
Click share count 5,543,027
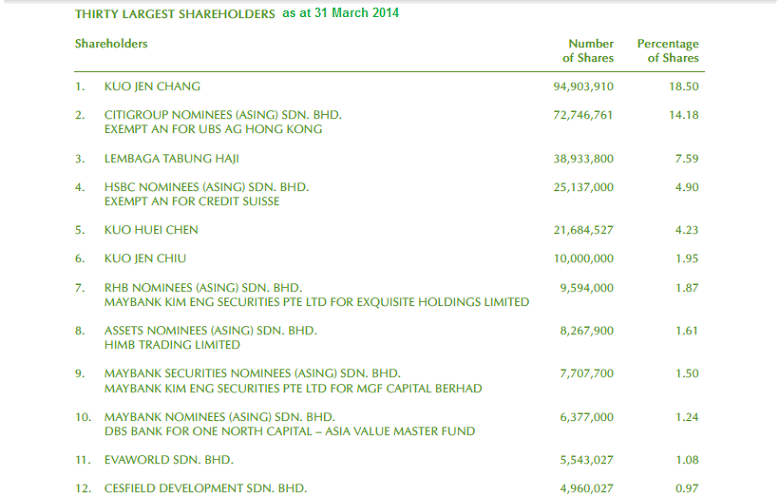click(587, 461)
